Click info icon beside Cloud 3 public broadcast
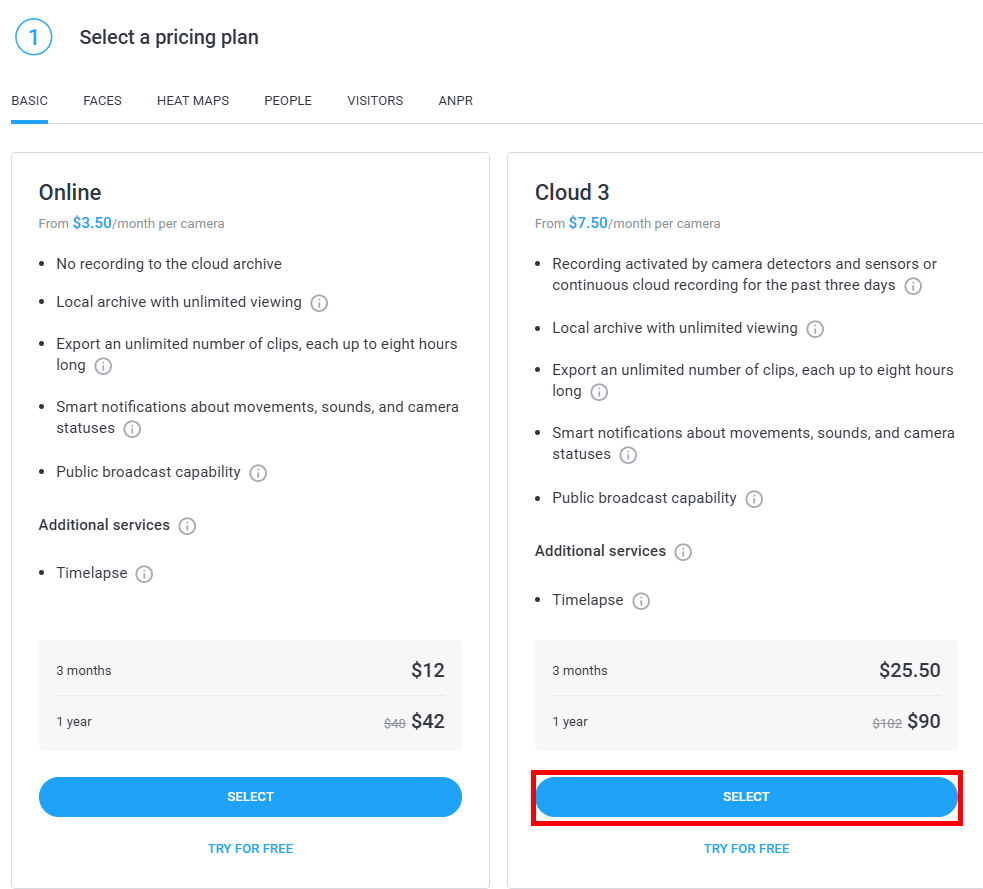The height and width of the screenshot is (889, 983). tap(754, 499)
